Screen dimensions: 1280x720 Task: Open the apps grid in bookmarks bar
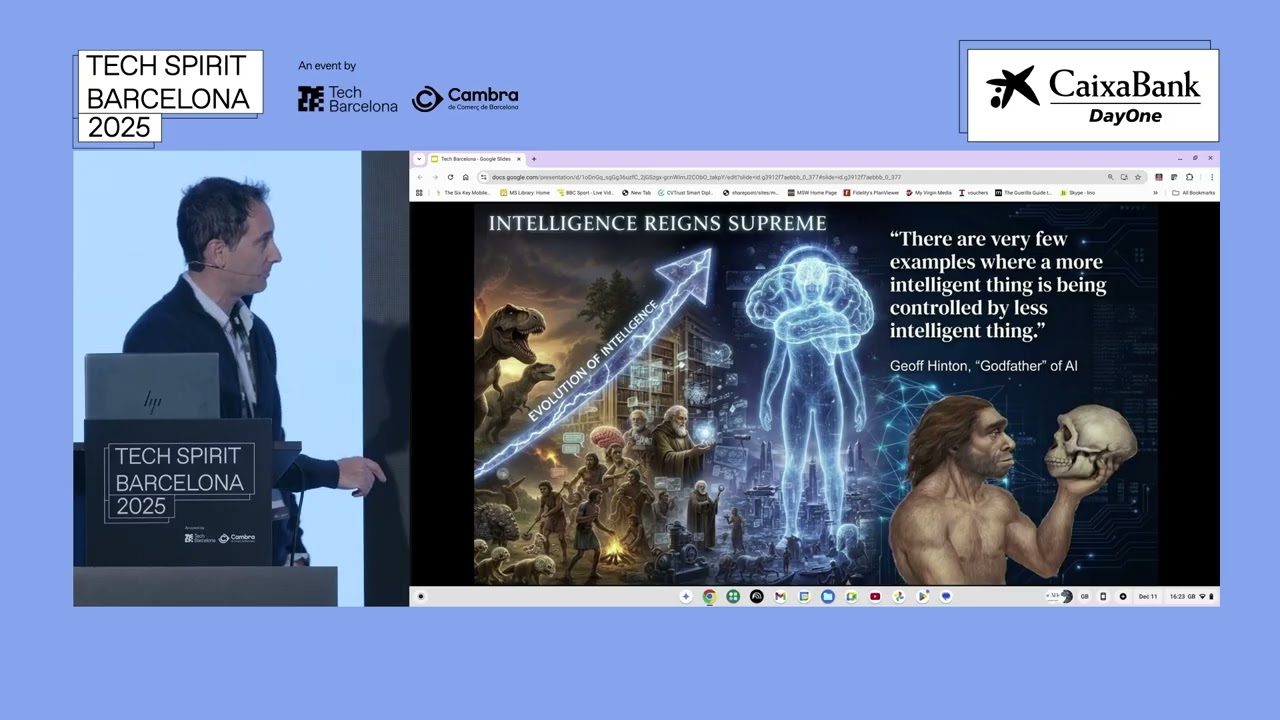tap(419, 192)
